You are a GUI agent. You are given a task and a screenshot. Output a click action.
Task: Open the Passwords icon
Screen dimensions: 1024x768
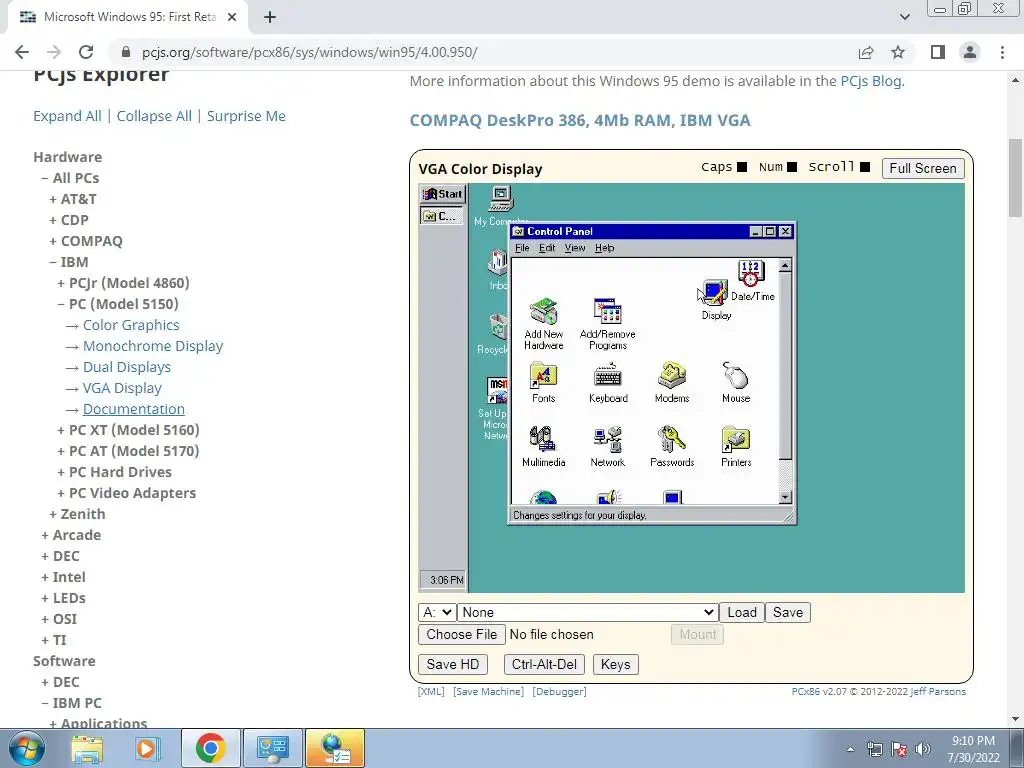(672, 447)
